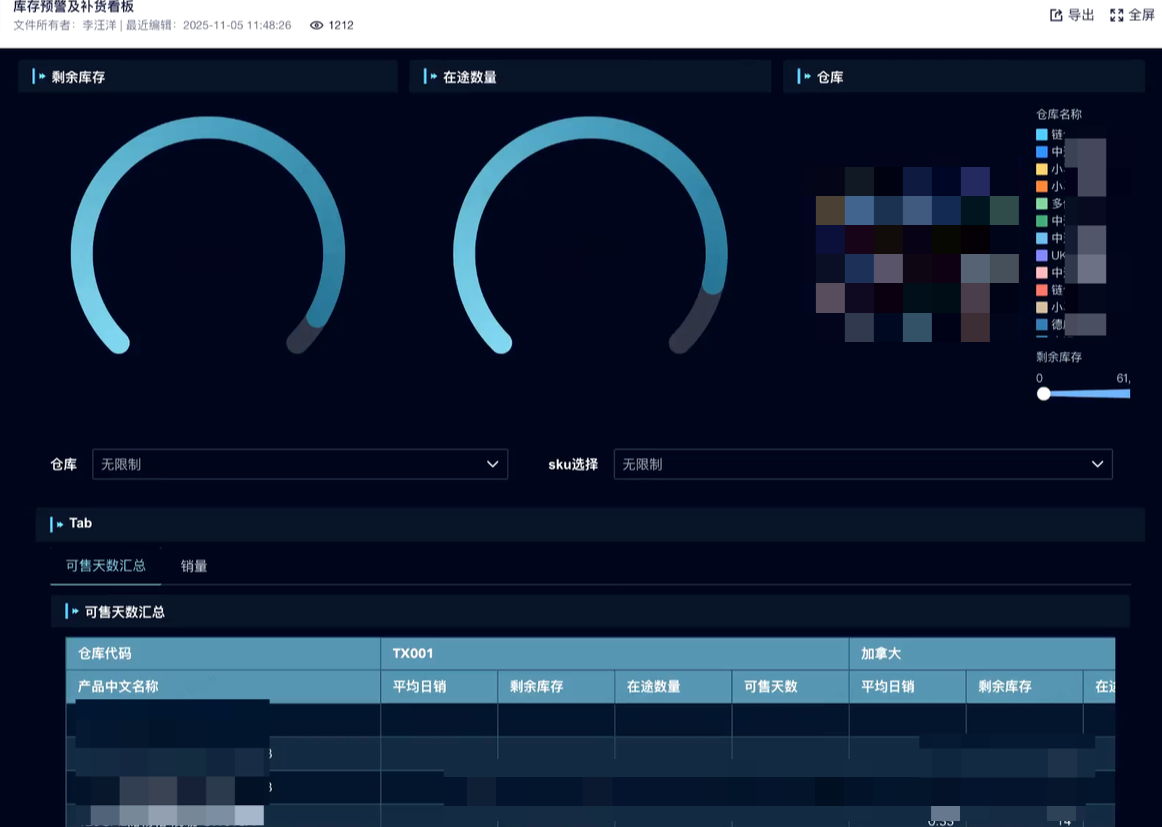The width and height of the screenshot is (1162, 827).
Task: Click the arrow icon beside 在途数量 header
Action: 432,77
